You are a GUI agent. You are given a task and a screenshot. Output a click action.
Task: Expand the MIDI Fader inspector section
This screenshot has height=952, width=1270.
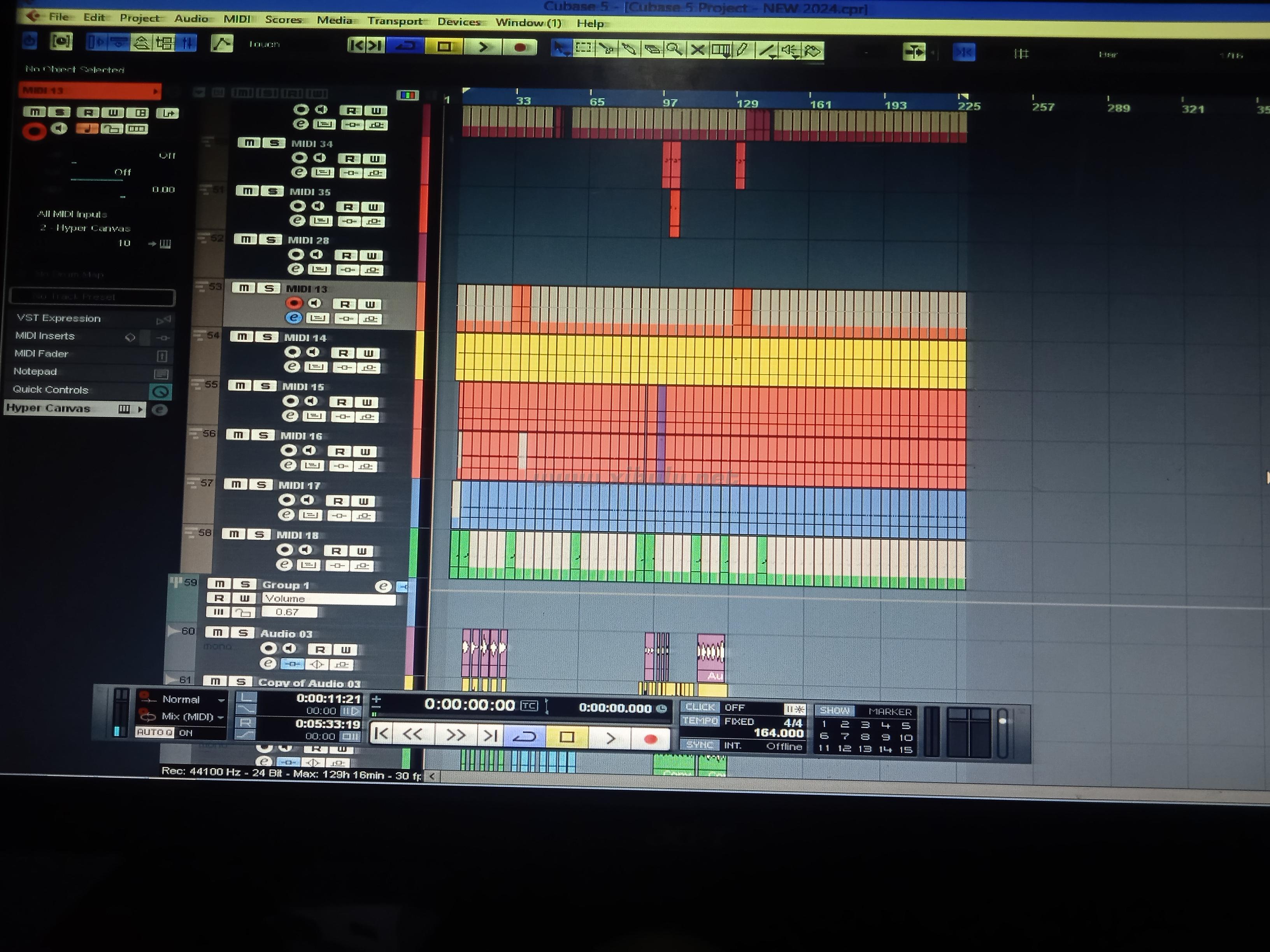pos(41,353)
